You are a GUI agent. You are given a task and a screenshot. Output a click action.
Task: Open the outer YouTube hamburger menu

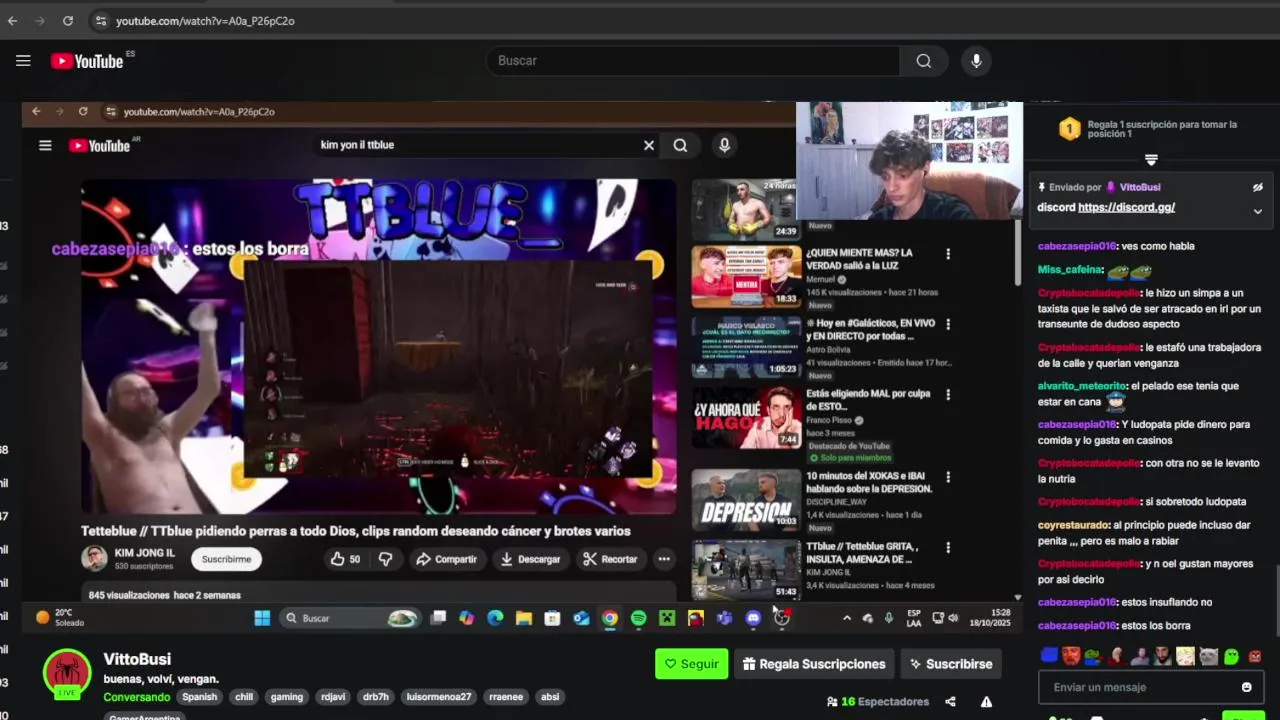(x=23, y=61)
